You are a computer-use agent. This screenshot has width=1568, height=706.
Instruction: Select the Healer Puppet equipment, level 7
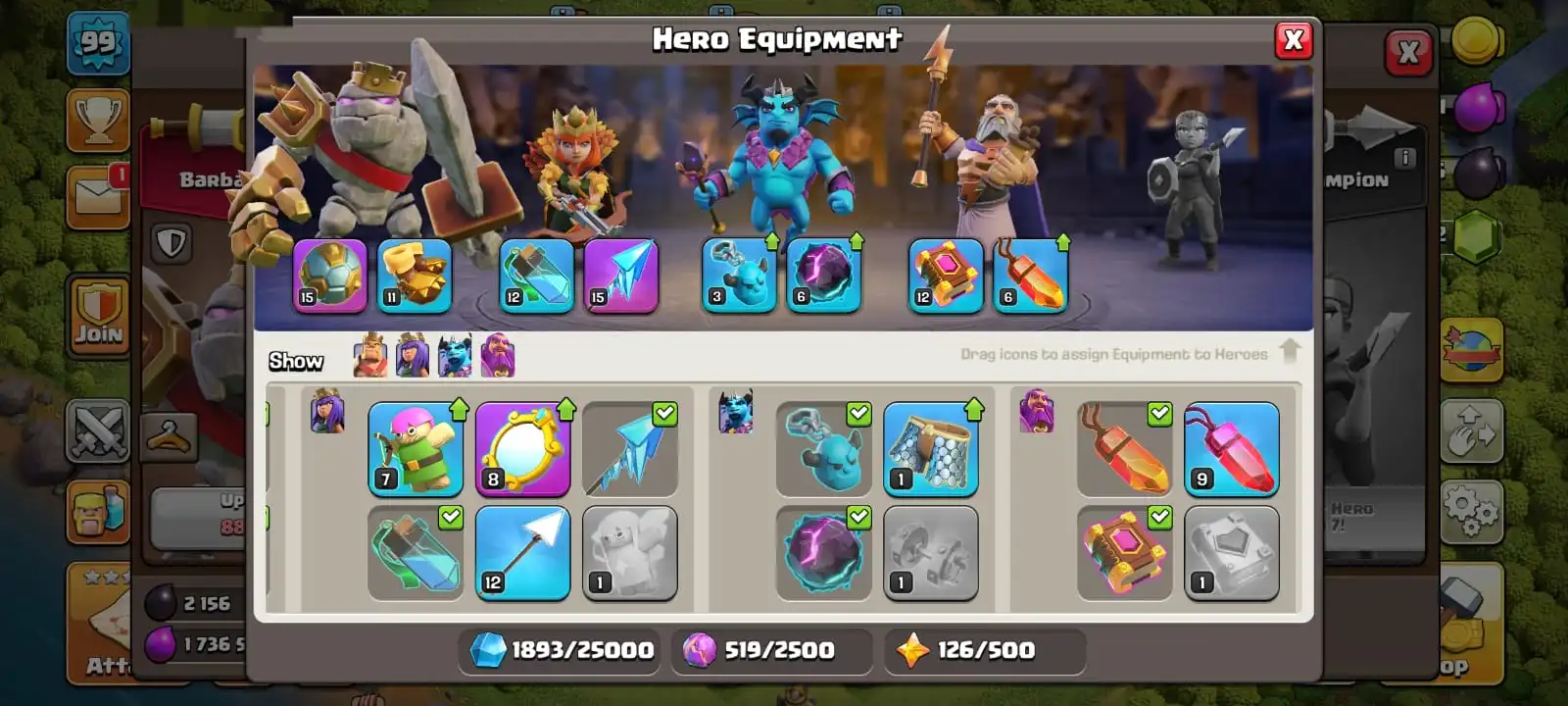416,448
